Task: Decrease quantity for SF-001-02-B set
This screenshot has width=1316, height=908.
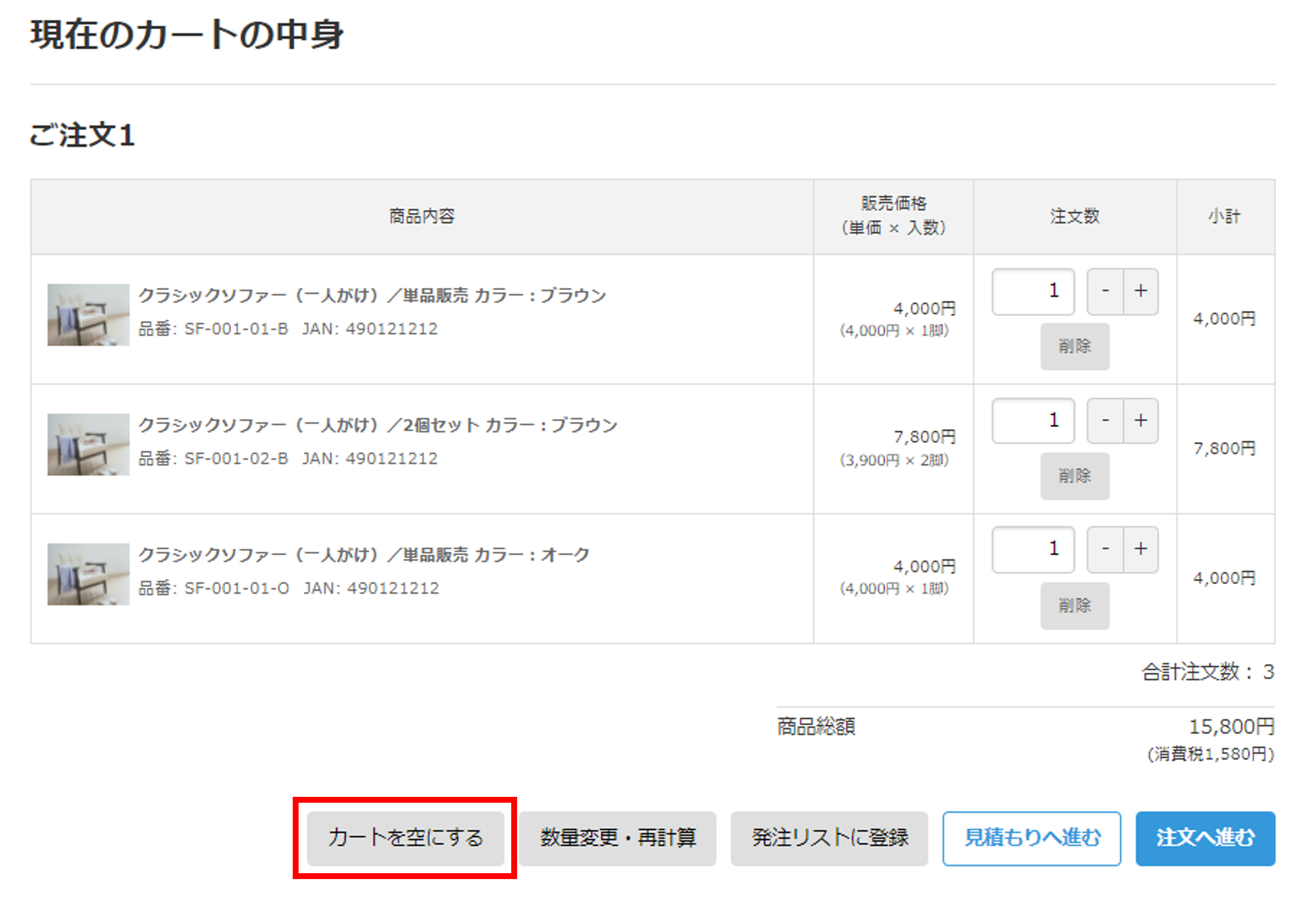Action: click(x=1105, y=420)
